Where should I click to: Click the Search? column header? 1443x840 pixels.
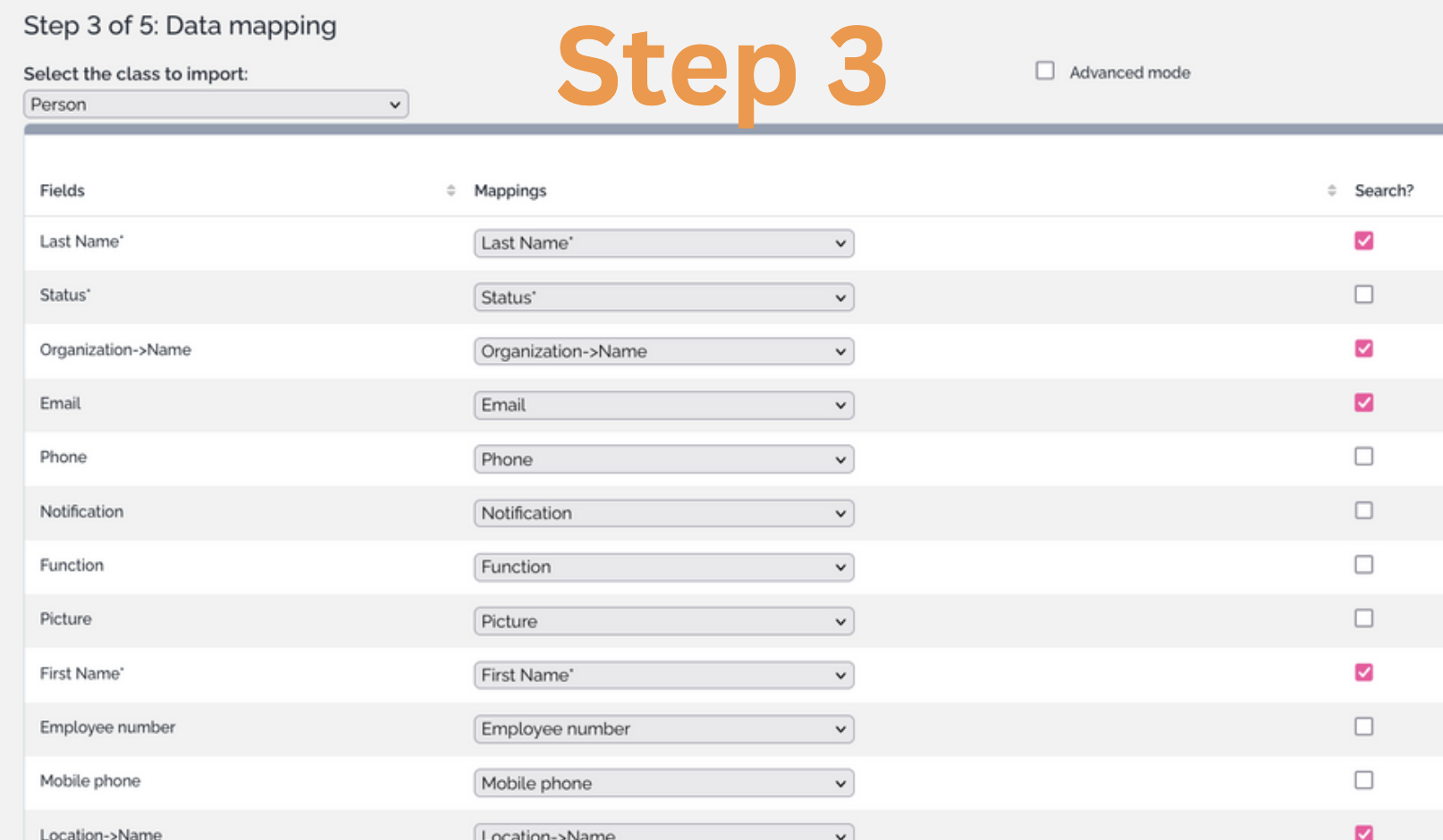(1383, 190)
